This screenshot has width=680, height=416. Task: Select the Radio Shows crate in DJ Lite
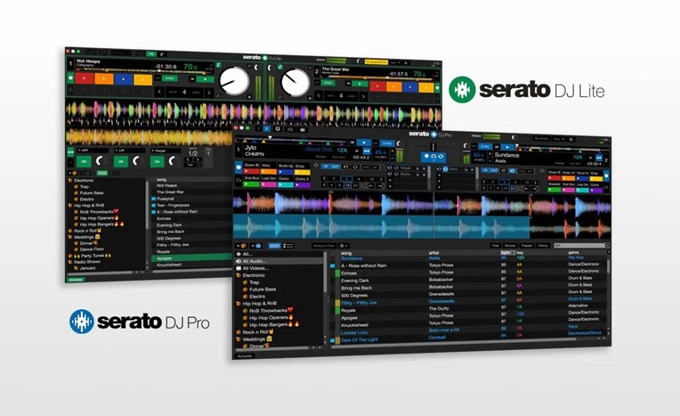[x=87, y=262]
